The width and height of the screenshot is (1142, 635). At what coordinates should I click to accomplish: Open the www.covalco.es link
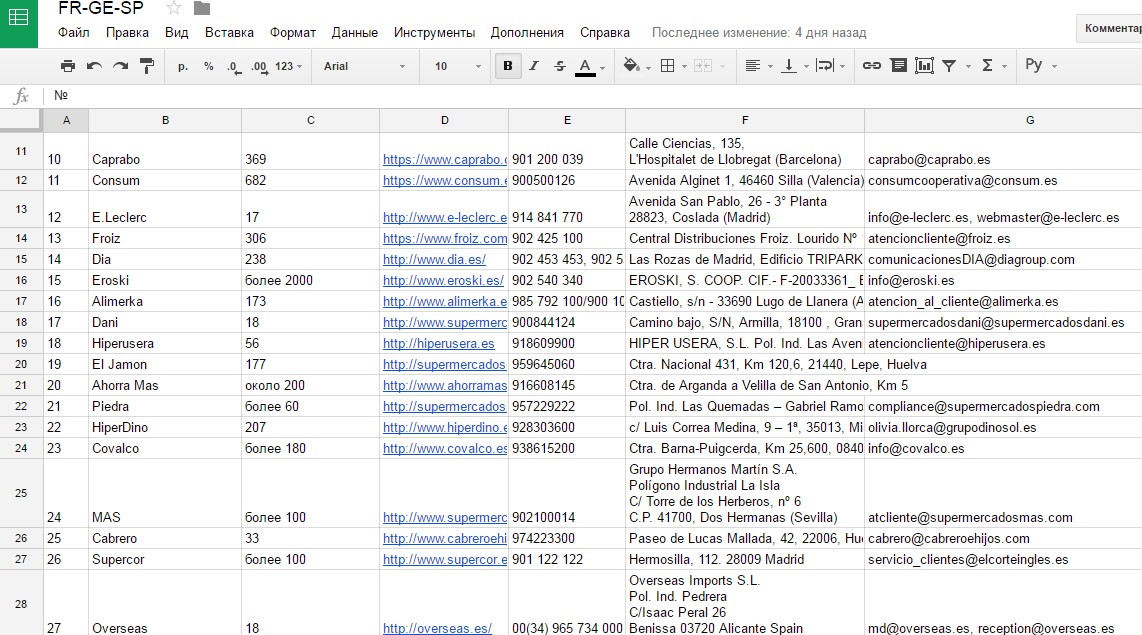pyautogui.click(x=444, y=449)
